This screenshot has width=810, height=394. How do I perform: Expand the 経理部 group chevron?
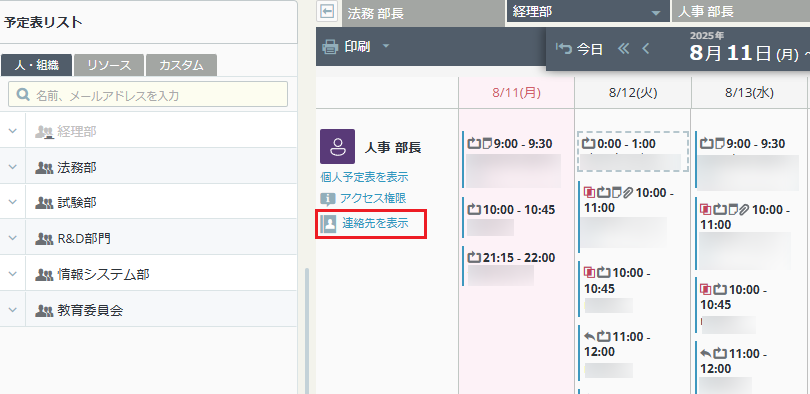(x=12, y=131)
